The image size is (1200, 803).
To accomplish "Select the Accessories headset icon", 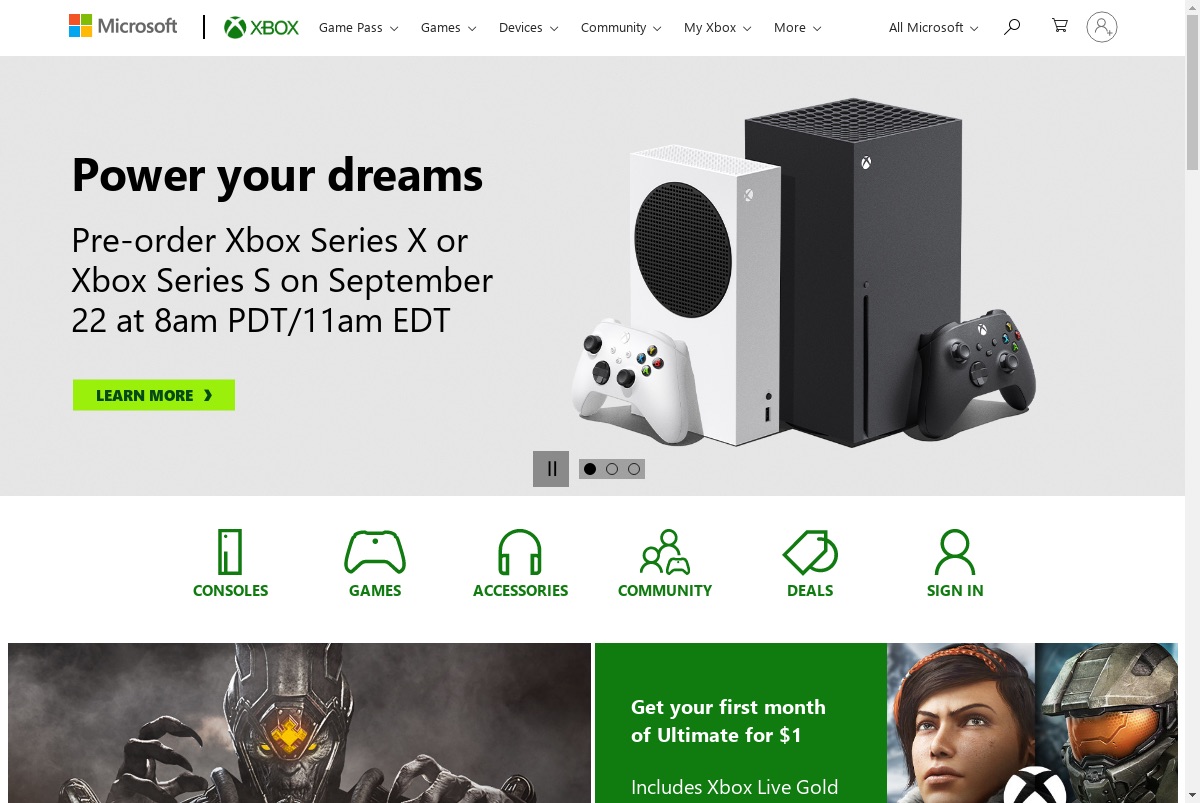I will (520, 552).
